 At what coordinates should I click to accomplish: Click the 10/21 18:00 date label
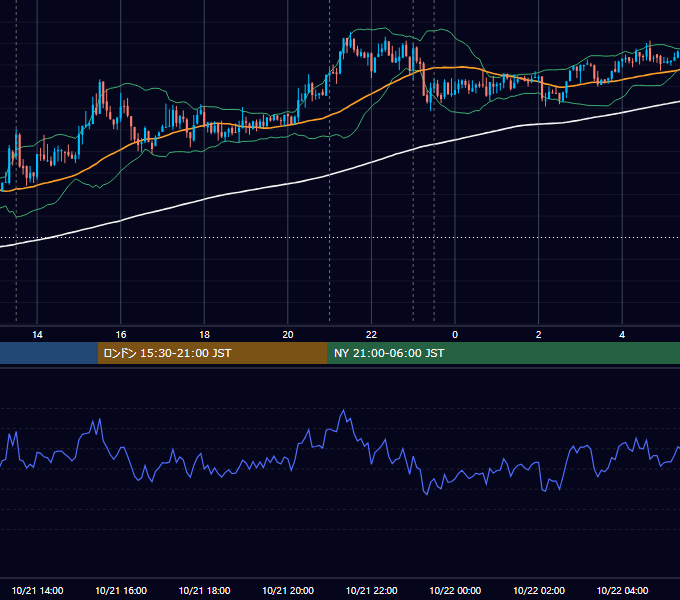(204, 590)
